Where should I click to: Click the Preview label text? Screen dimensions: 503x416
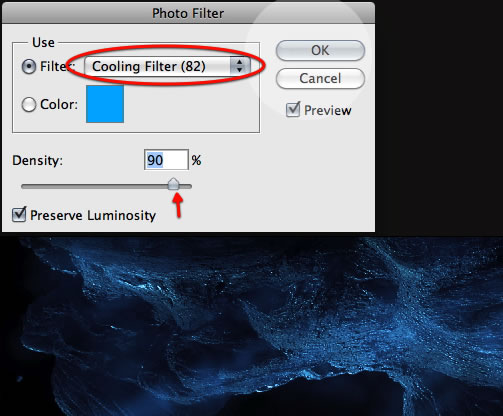(x=328, y=110)
